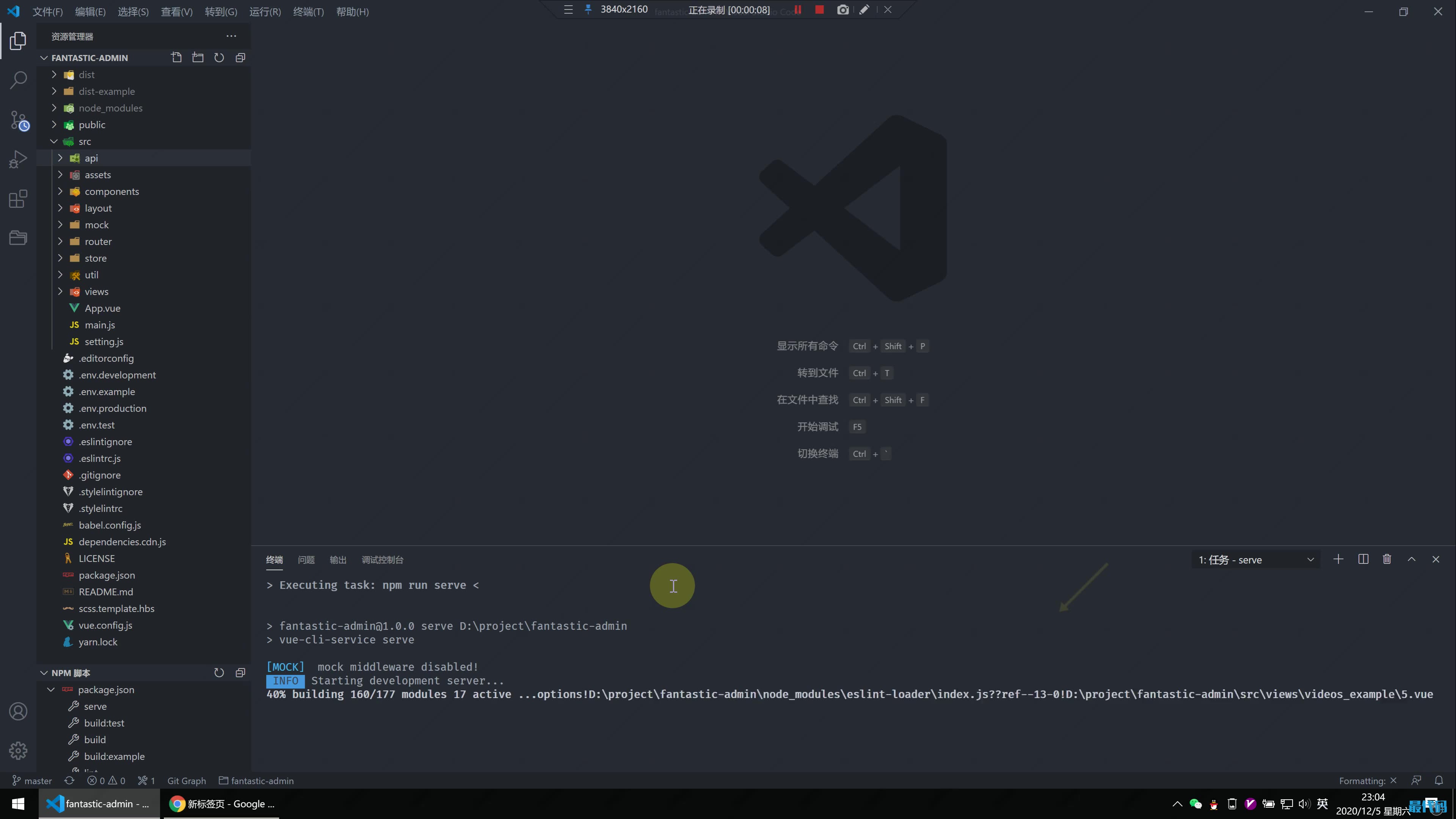Open the notifications bell in status bar

pos(1439,781)
